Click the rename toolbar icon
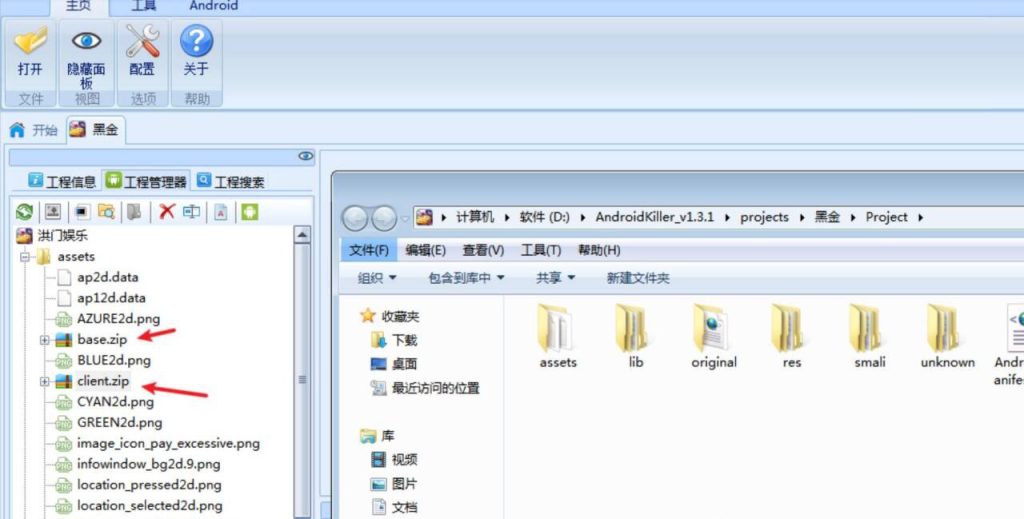This screenshot has width=1024, height=519. tap(191, 212)
